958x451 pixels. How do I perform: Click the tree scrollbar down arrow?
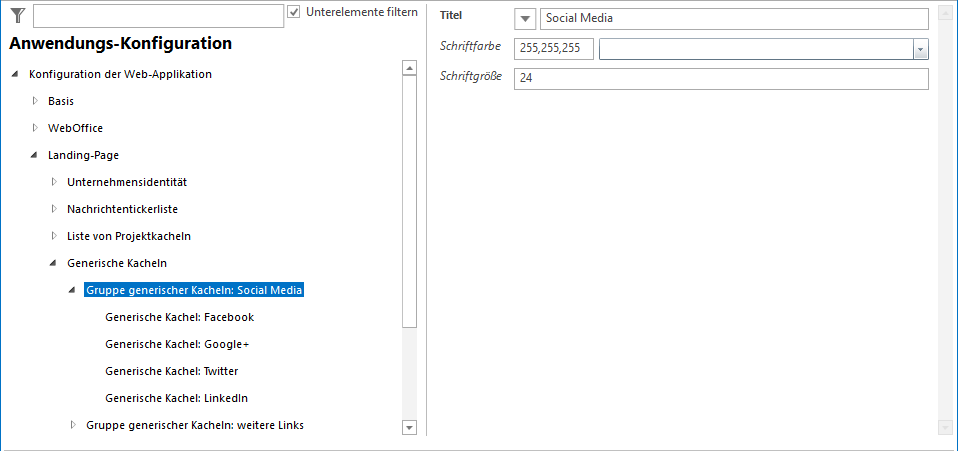click(x=408, y=427)
